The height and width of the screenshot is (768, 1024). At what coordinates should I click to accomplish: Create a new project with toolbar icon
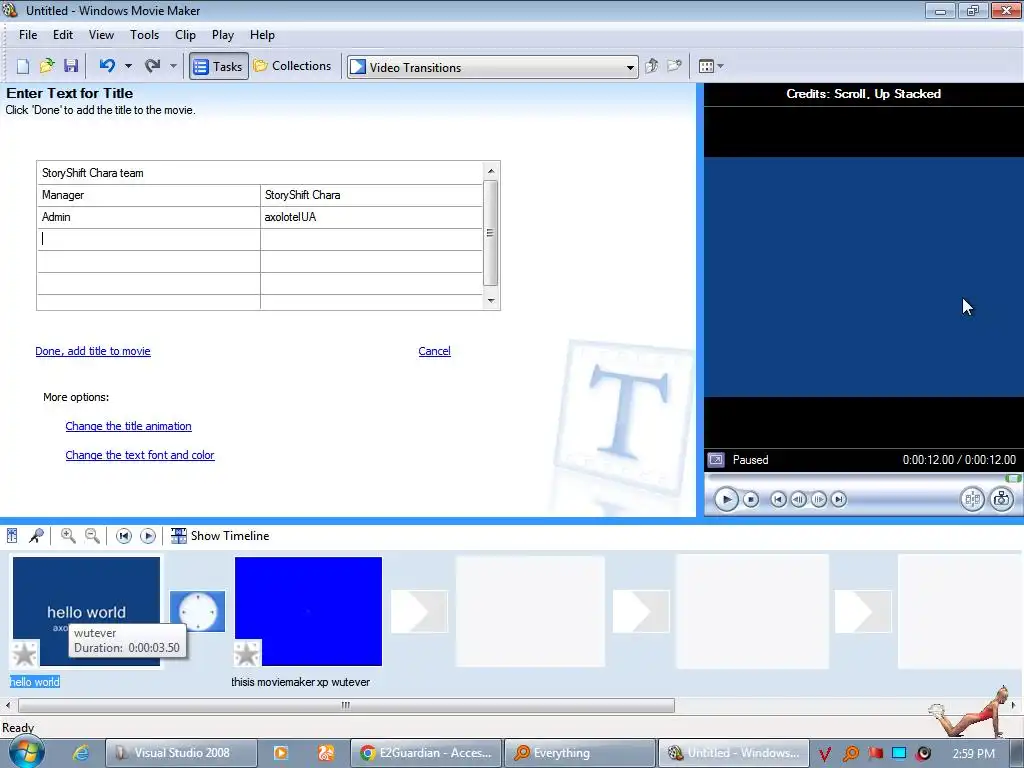23,66
